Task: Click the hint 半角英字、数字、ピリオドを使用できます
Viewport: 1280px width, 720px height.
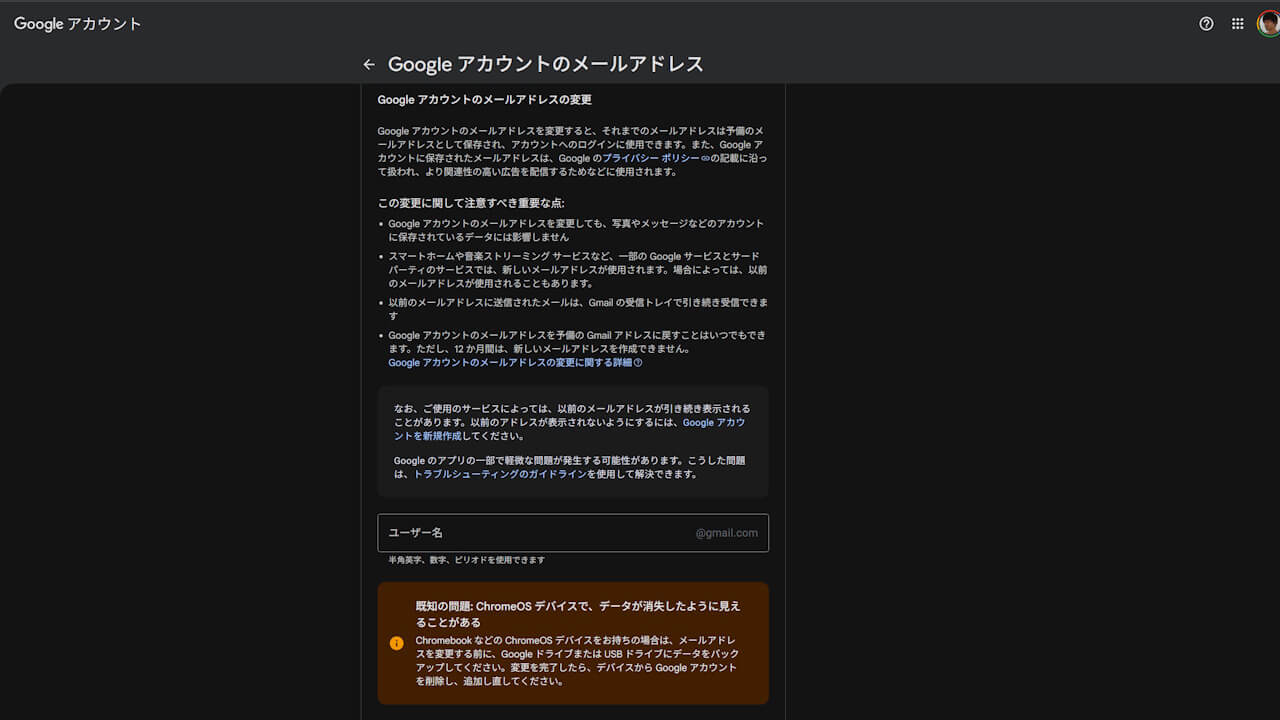Action: coord(467,560)
